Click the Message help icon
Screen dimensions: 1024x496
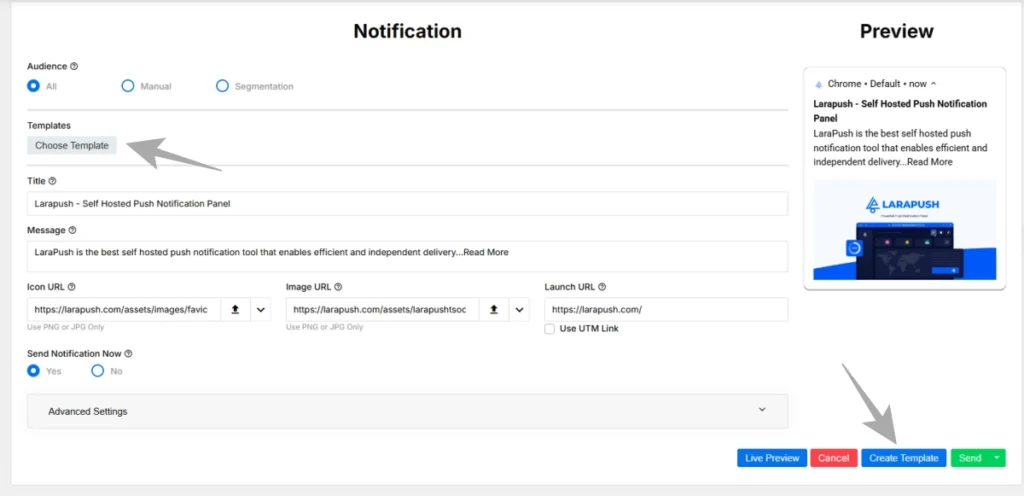pyautogui.click(x=72, y=230)
